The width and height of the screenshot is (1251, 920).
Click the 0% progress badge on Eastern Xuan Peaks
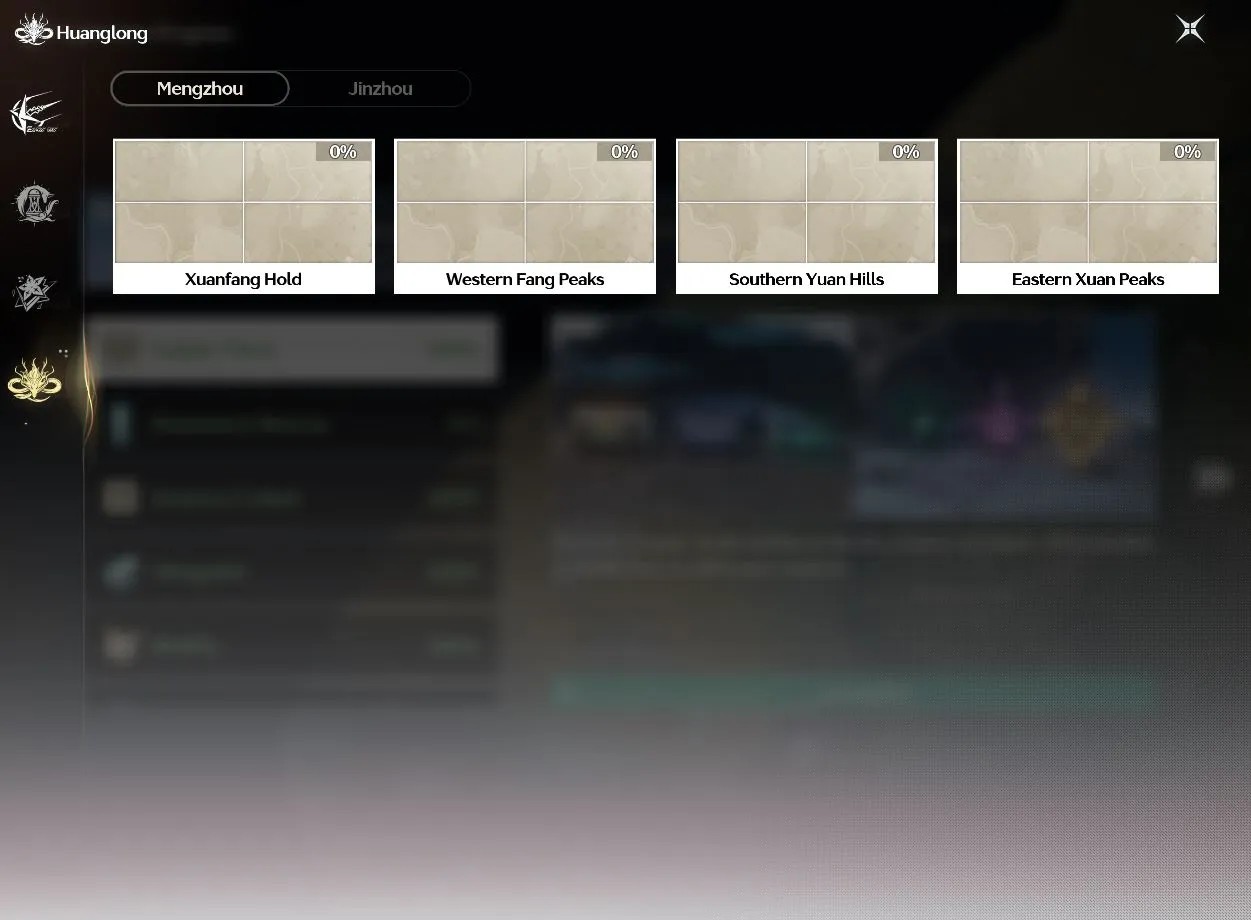coord(1188,152)
